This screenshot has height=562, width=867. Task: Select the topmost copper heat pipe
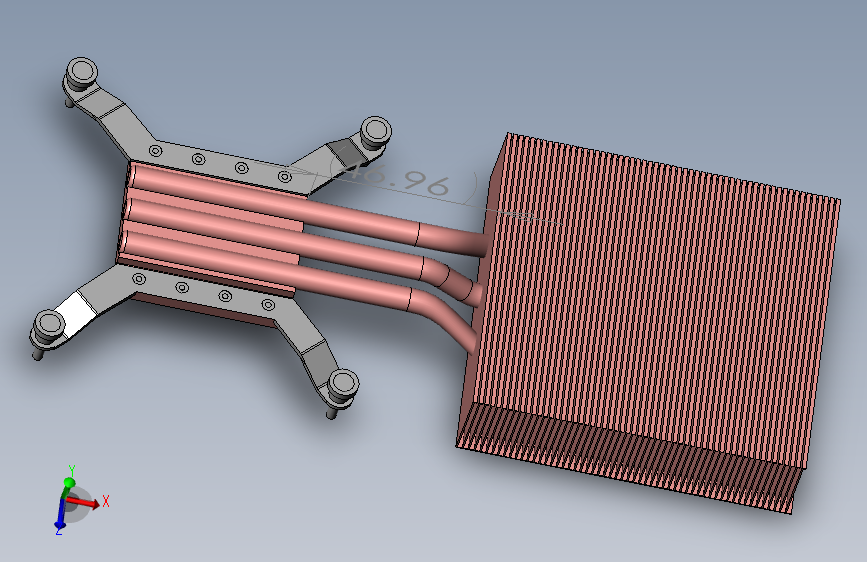click(x=310, y=207)
